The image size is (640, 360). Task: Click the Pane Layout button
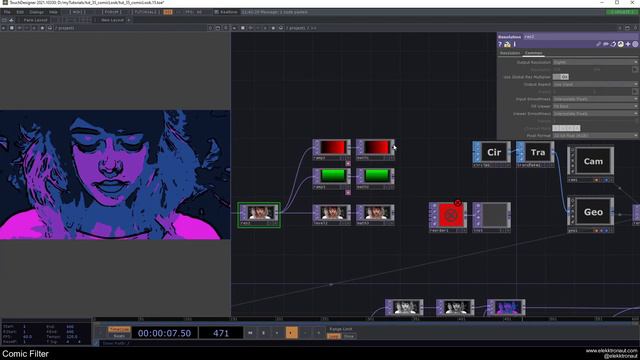coord(35,20)
